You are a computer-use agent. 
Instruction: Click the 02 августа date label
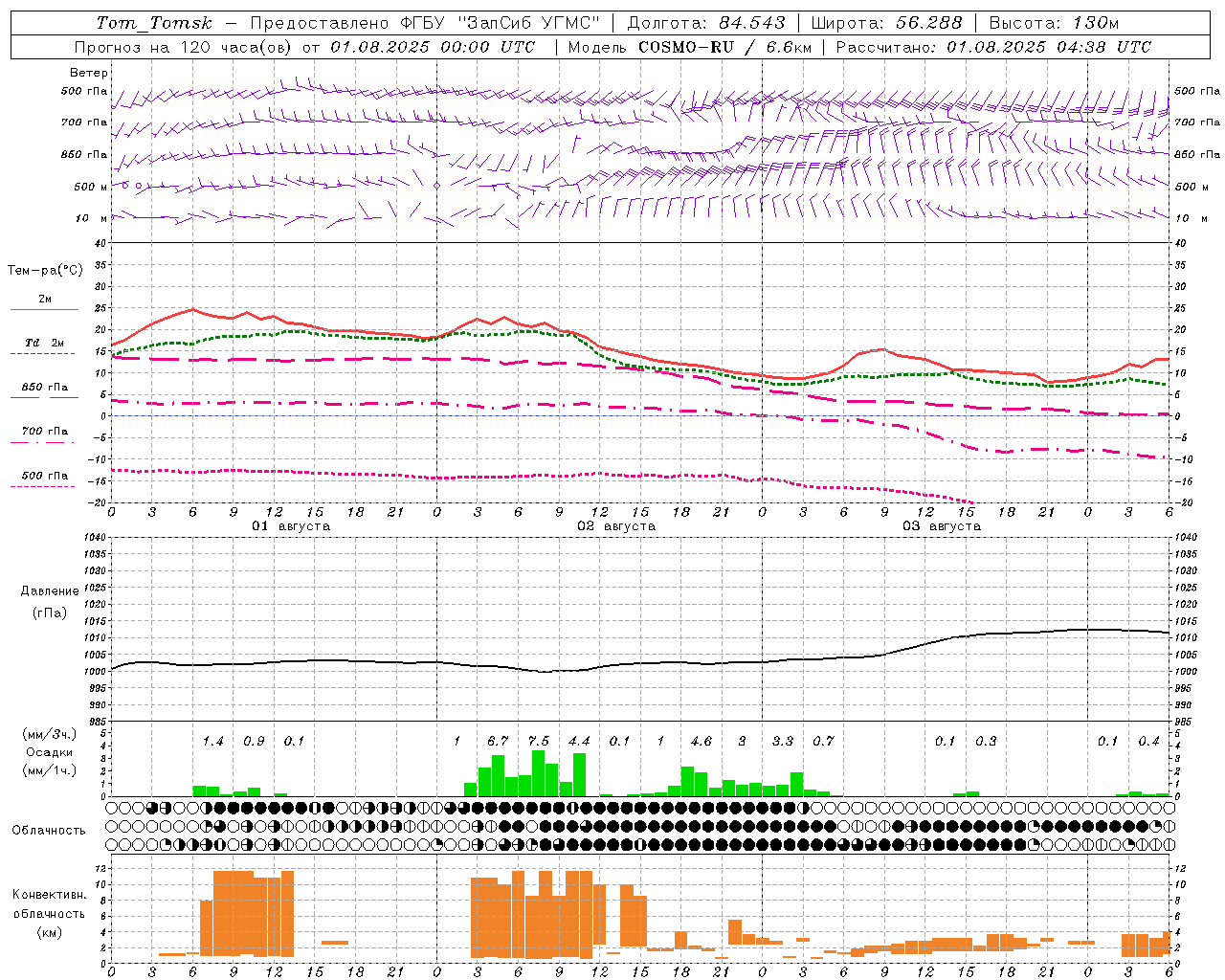pos(616,526)
